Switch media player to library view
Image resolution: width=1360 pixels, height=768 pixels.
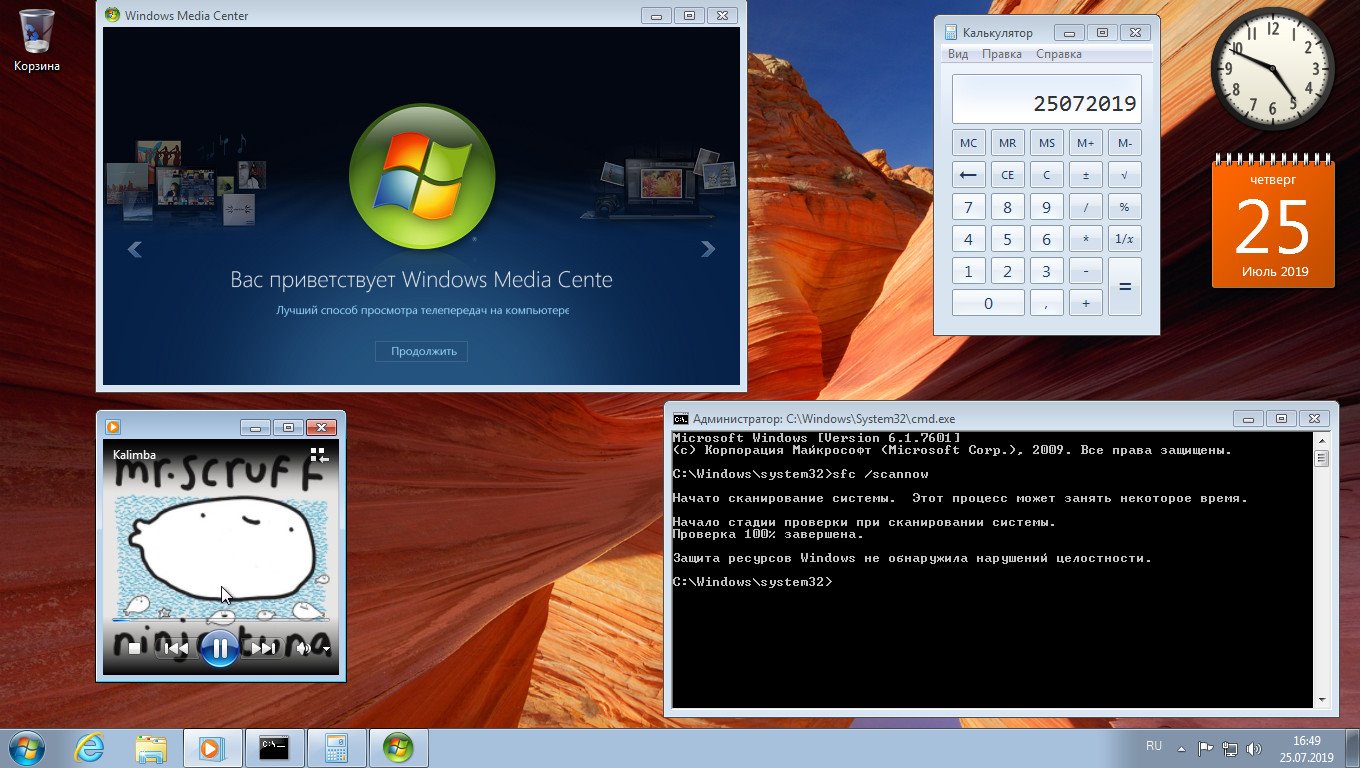pyautogui.click(x=319, y=456)
